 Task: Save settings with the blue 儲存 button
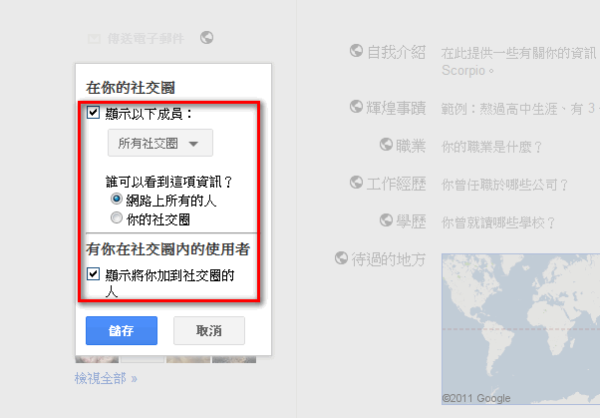tap(122, 330)
